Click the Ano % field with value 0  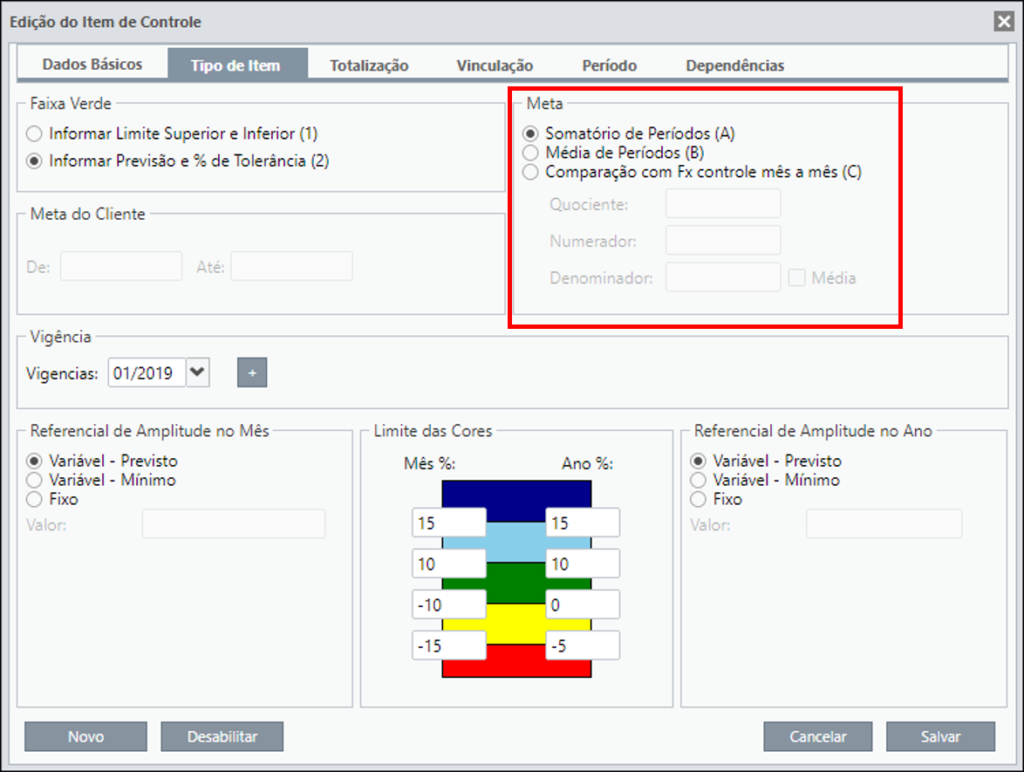coord(583,605)
